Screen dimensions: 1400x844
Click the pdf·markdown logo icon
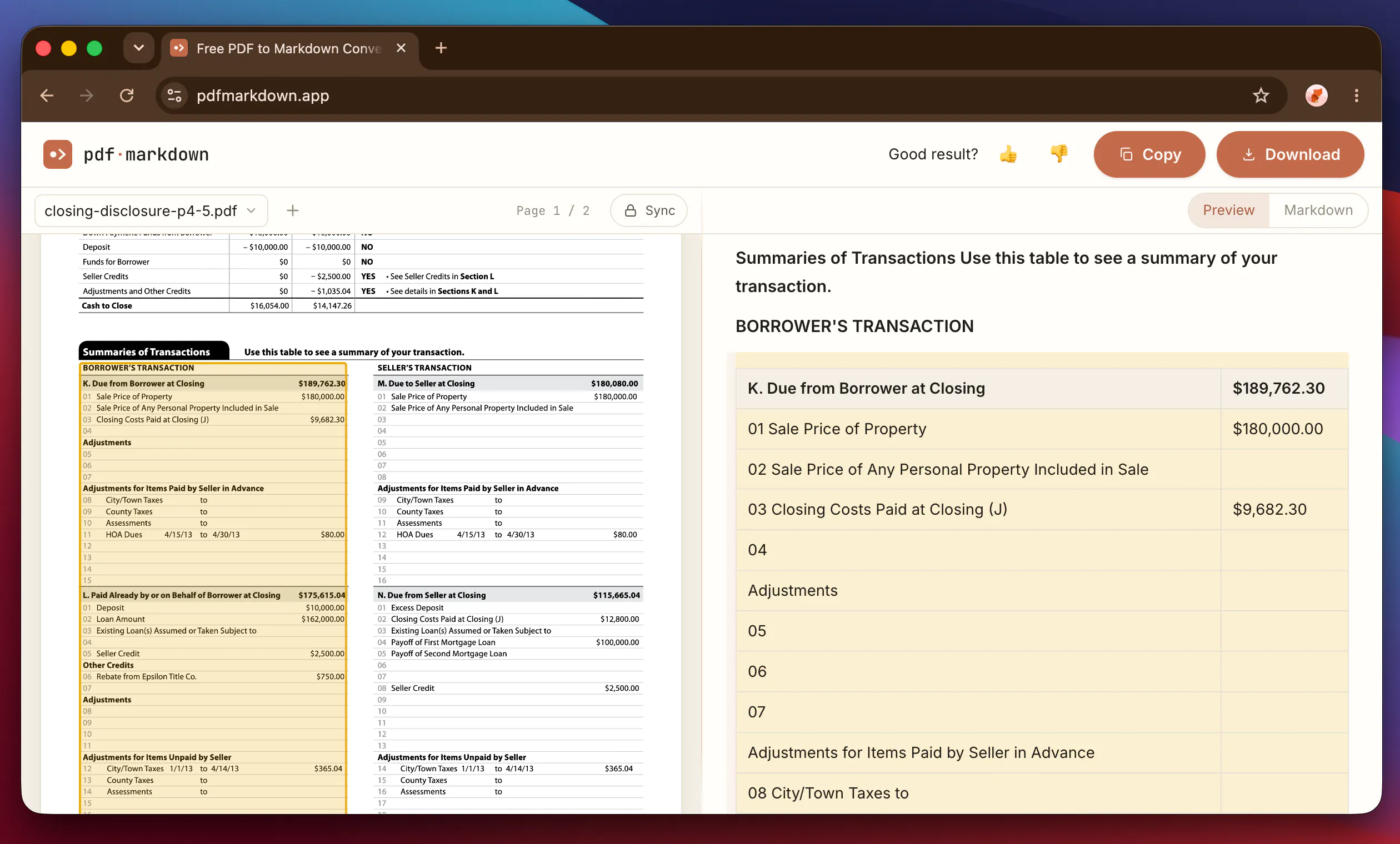coord(57,154)
